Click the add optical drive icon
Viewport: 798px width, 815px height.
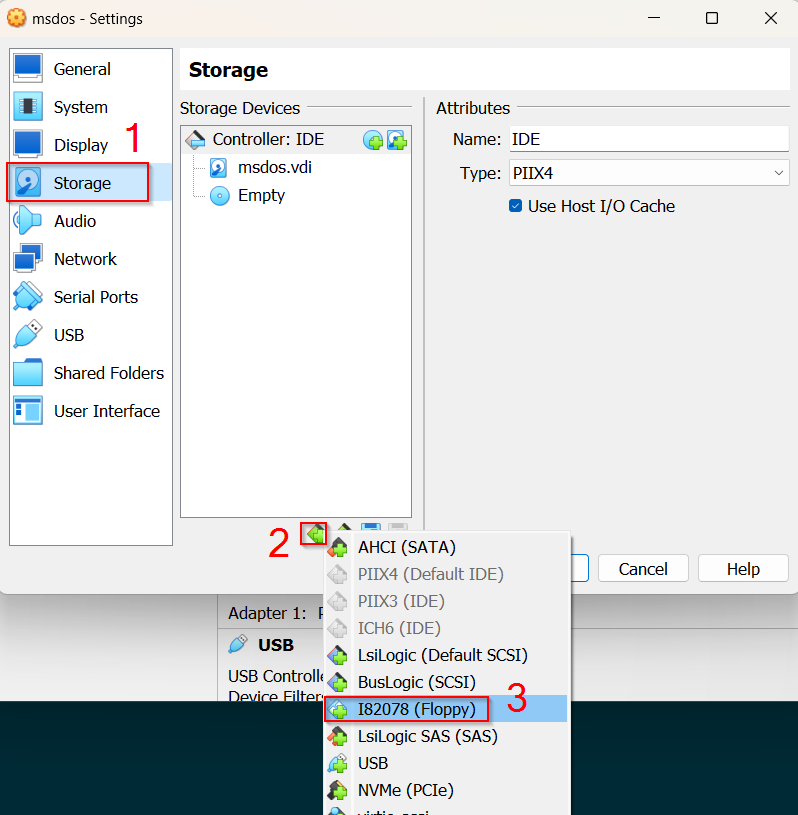(x=373, y=140)
